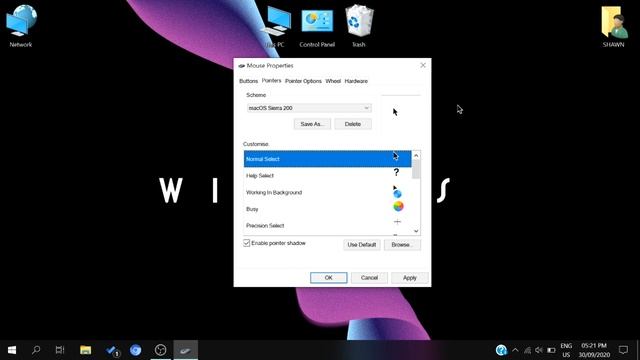Viewport: 640px width, 360px height.
Task: Click the cursor list scroll down arrow
Action: (x=416, y=231)
